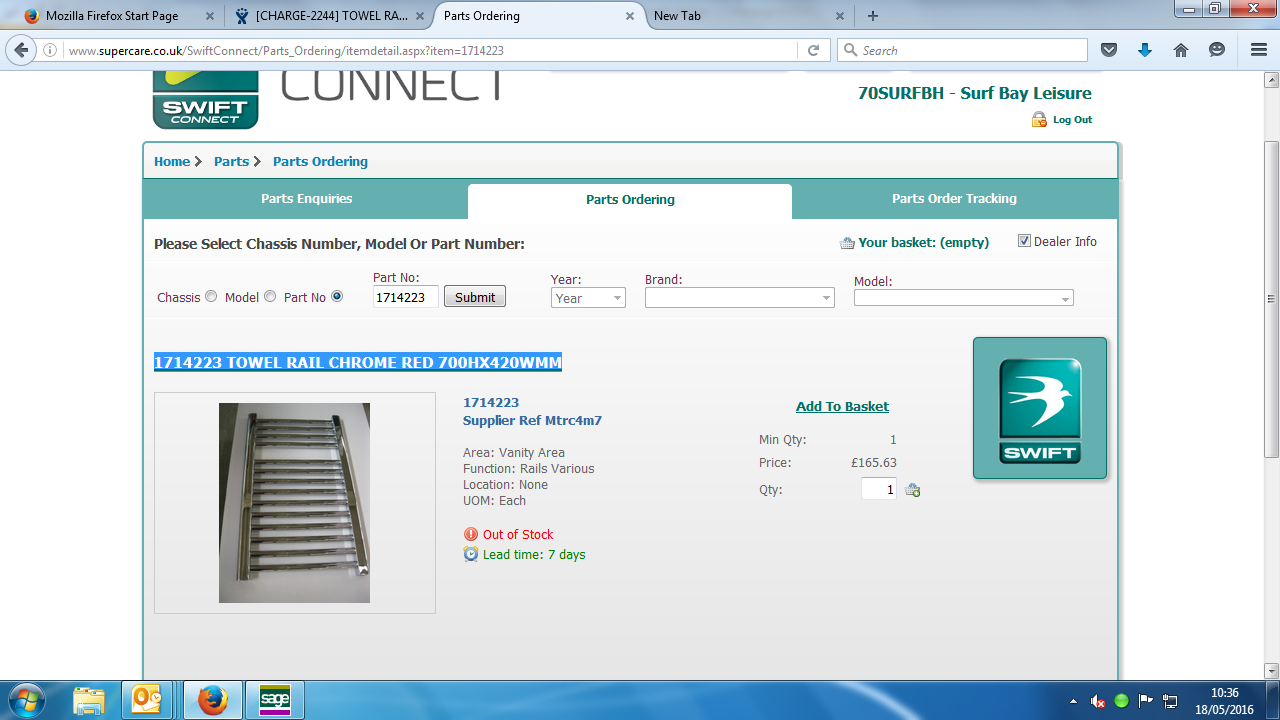Click the green status tray icon

click(1121, 701)
